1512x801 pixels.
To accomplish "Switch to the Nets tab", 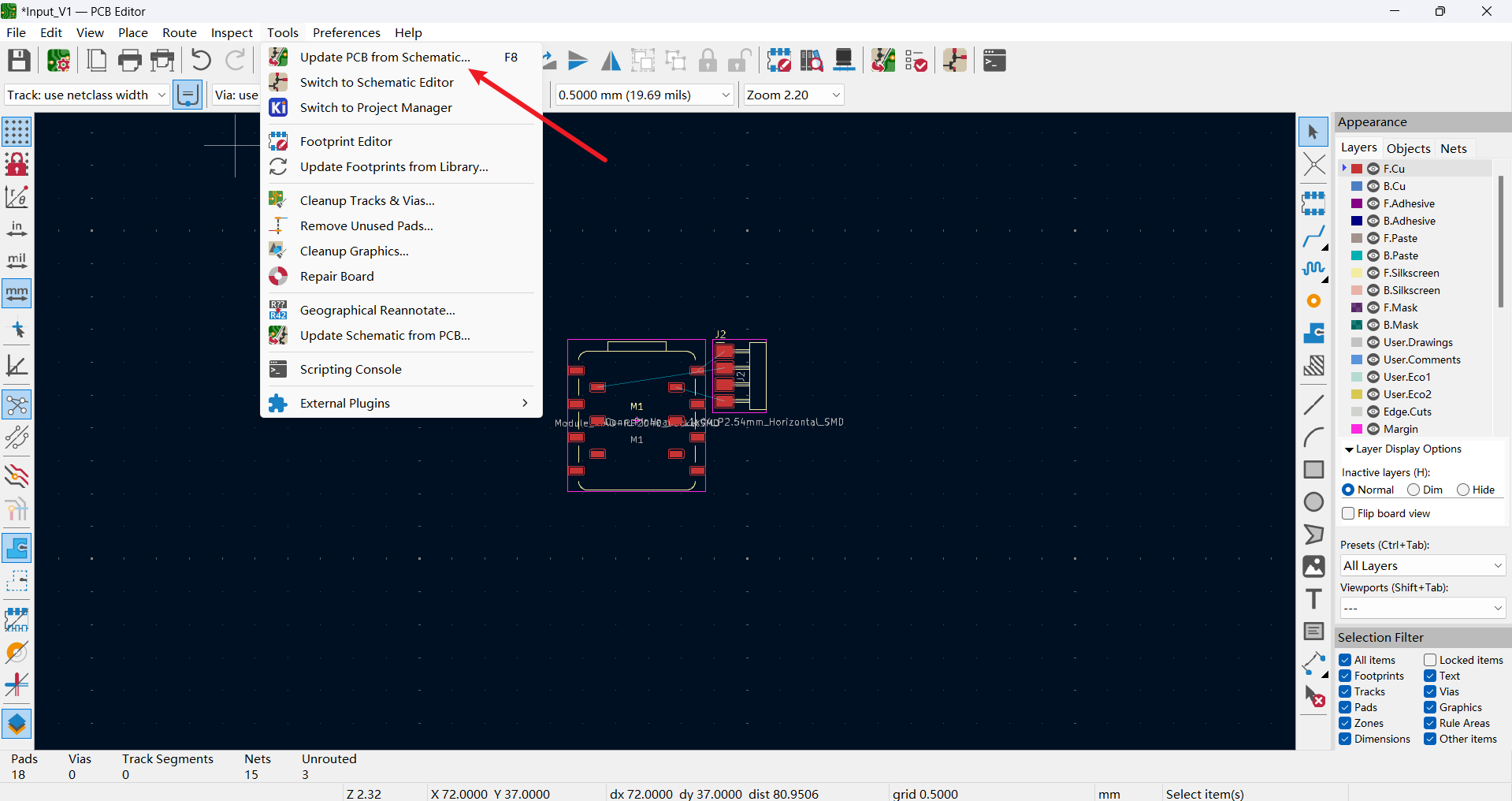I will coord(1453,148).
